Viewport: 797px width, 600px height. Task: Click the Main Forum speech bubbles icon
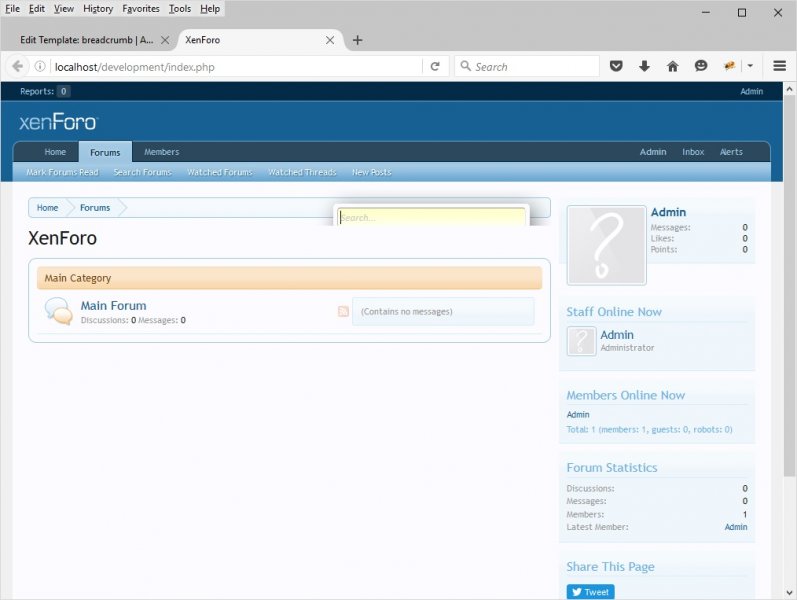tap(58, 311)
